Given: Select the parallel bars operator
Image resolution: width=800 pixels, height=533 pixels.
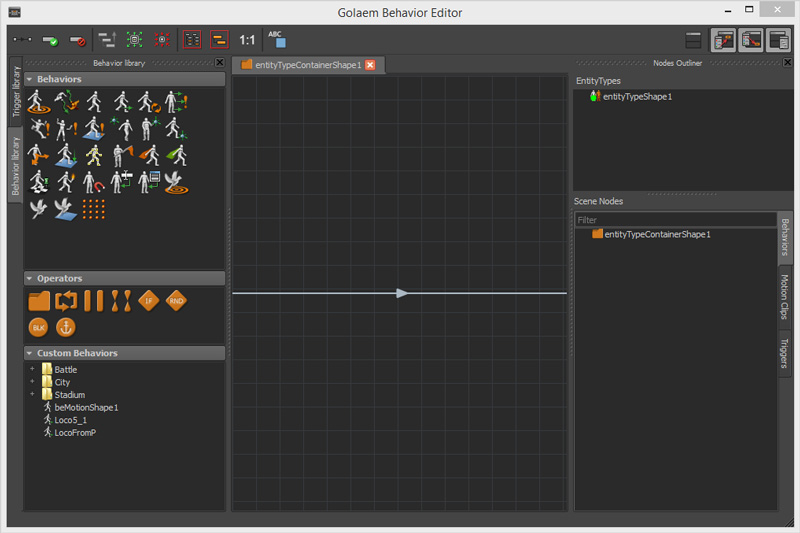Looking at the screenshot, I should pos(93,301).
